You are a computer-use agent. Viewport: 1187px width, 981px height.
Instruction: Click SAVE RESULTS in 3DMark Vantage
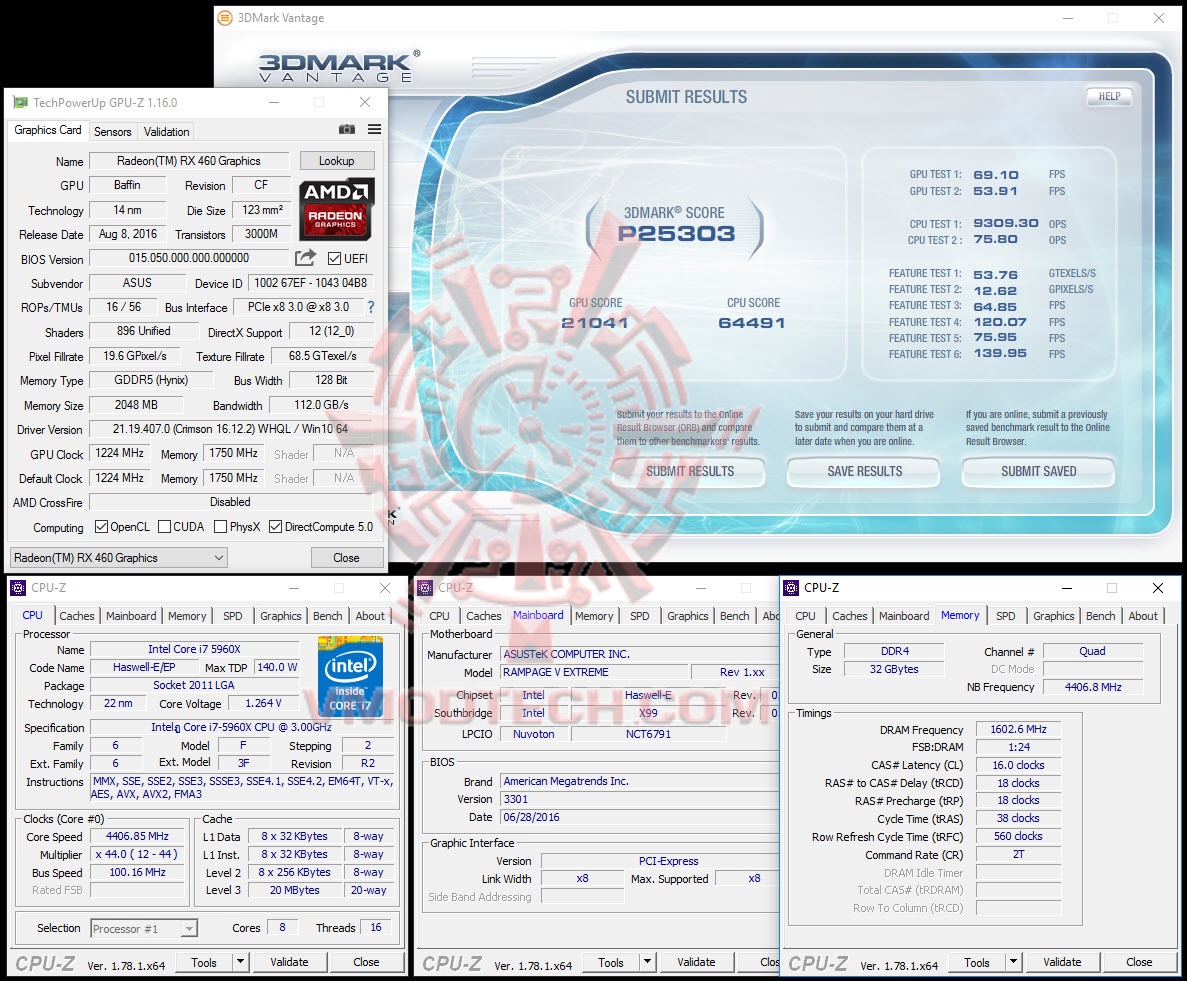point(865,472)
